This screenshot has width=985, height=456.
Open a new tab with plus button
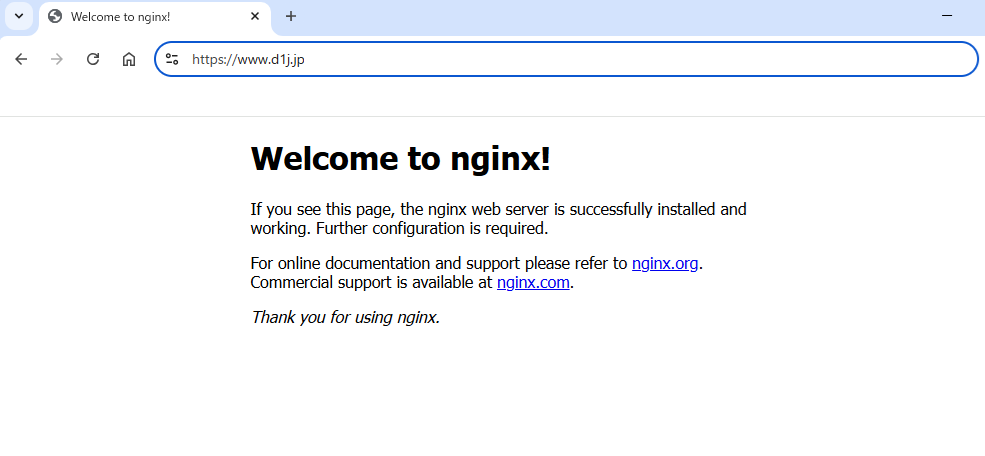[x=291, y=16]
